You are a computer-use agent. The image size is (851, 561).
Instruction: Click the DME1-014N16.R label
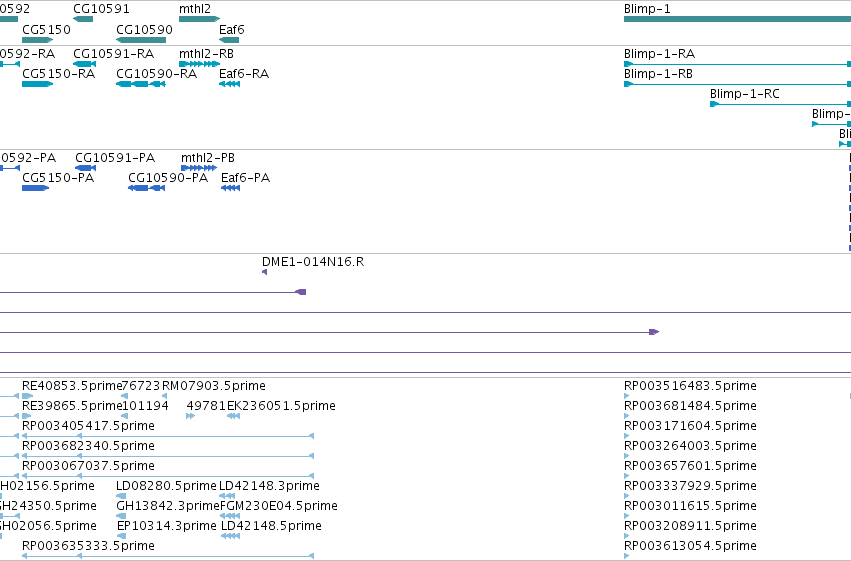313,262
